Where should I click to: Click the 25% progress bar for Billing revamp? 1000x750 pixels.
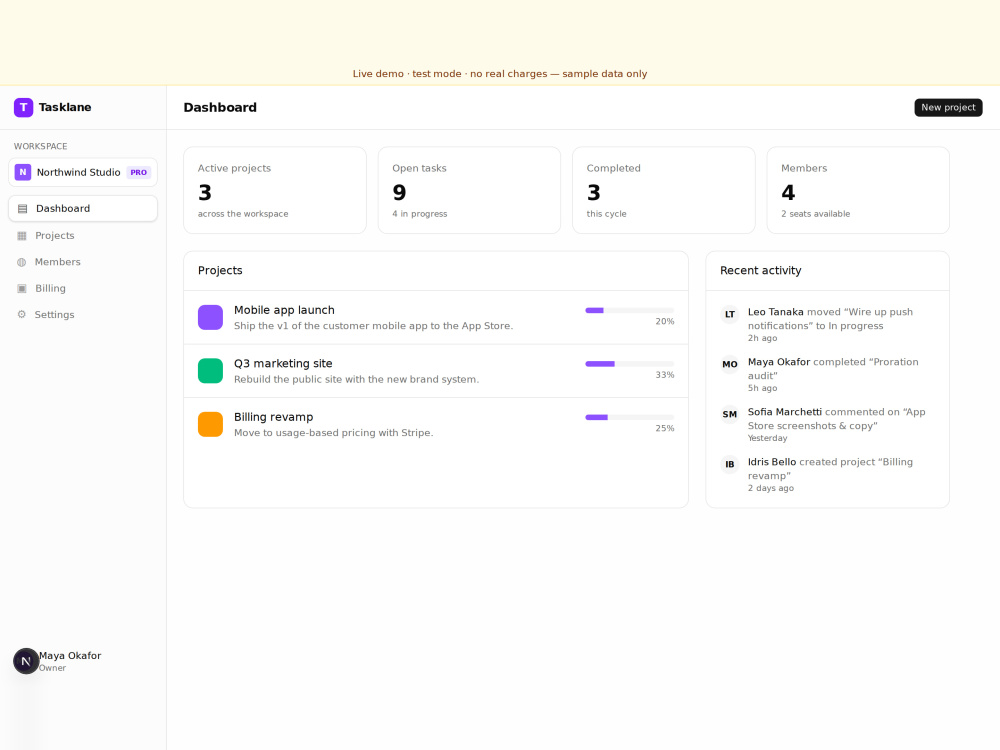click(x=629, y=418)
